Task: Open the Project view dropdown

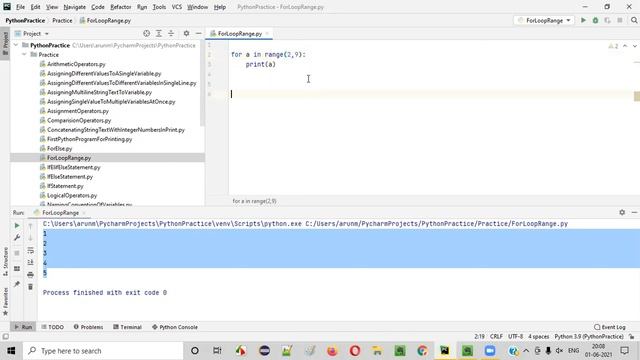Action: pyautogui.click(x=32, y=33)
